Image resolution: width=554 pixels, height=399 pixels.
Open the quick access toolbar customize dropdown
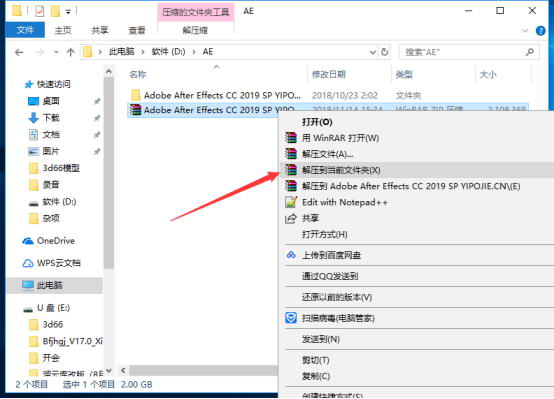click(x=68, y=12)
